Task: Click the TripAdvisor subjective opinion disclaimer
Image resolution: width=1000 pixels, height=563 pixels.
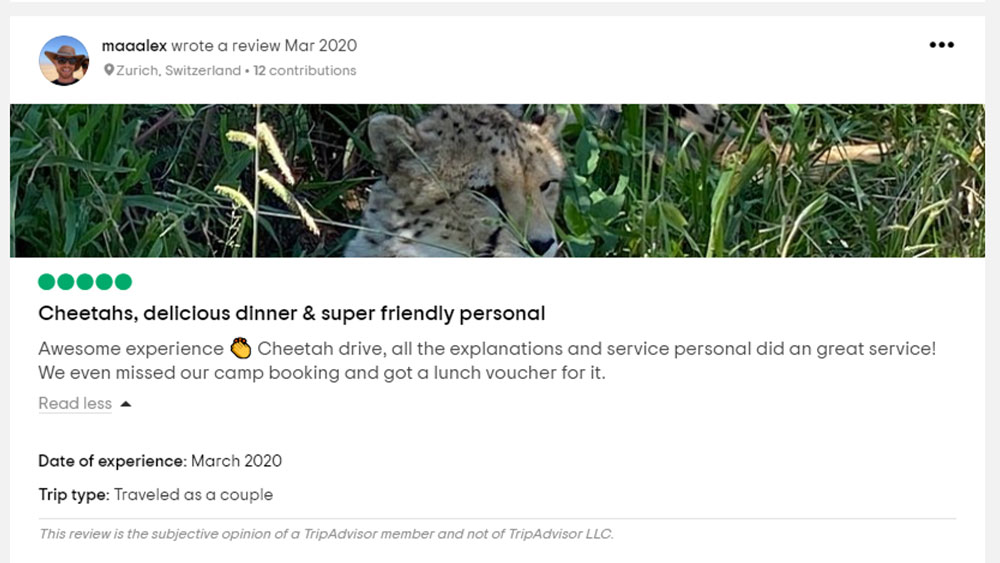Action: 326,534
